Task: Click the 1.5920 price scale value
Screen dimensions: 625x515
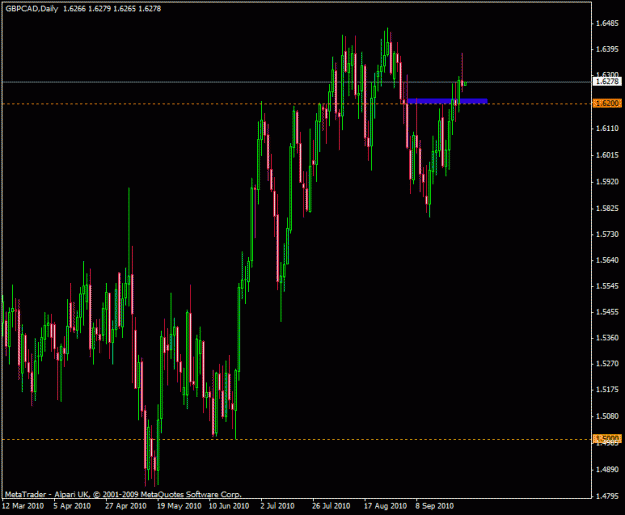Action: (607, 182)
